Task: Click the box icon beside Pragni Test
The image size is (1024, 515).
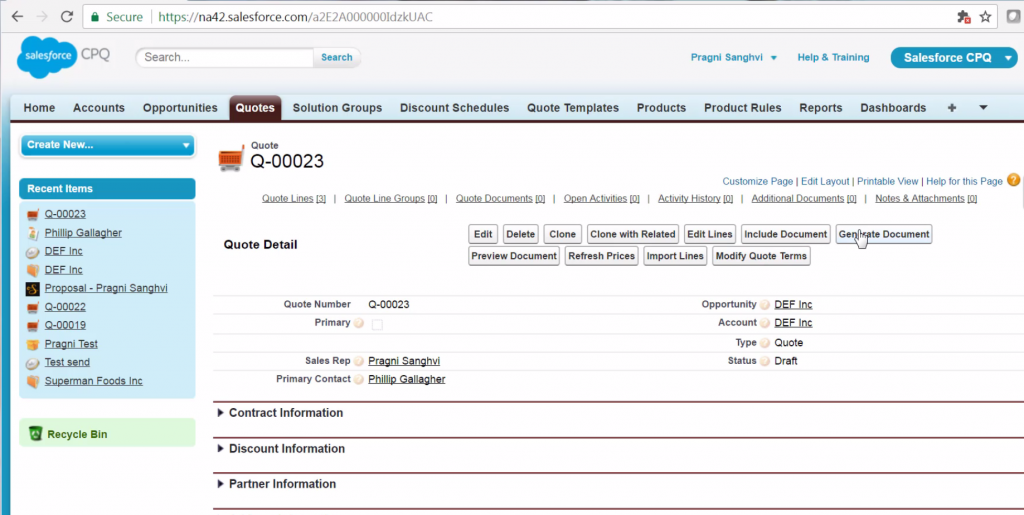Action: click(33, 344)
